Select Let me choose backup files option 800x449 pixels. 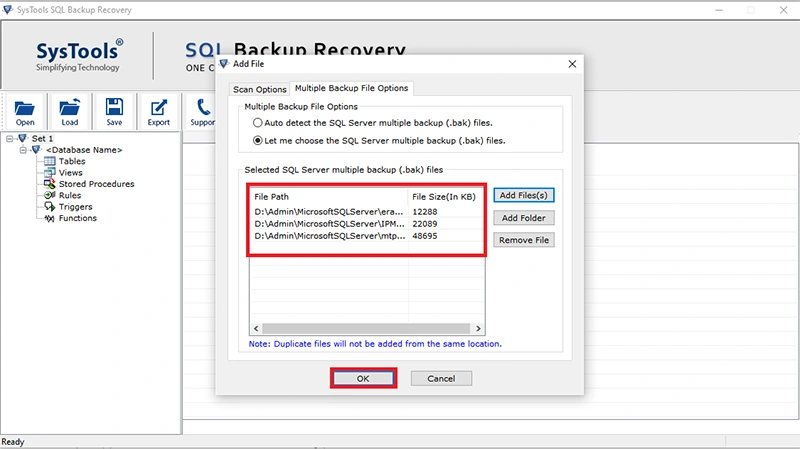[x=258, y=140]
